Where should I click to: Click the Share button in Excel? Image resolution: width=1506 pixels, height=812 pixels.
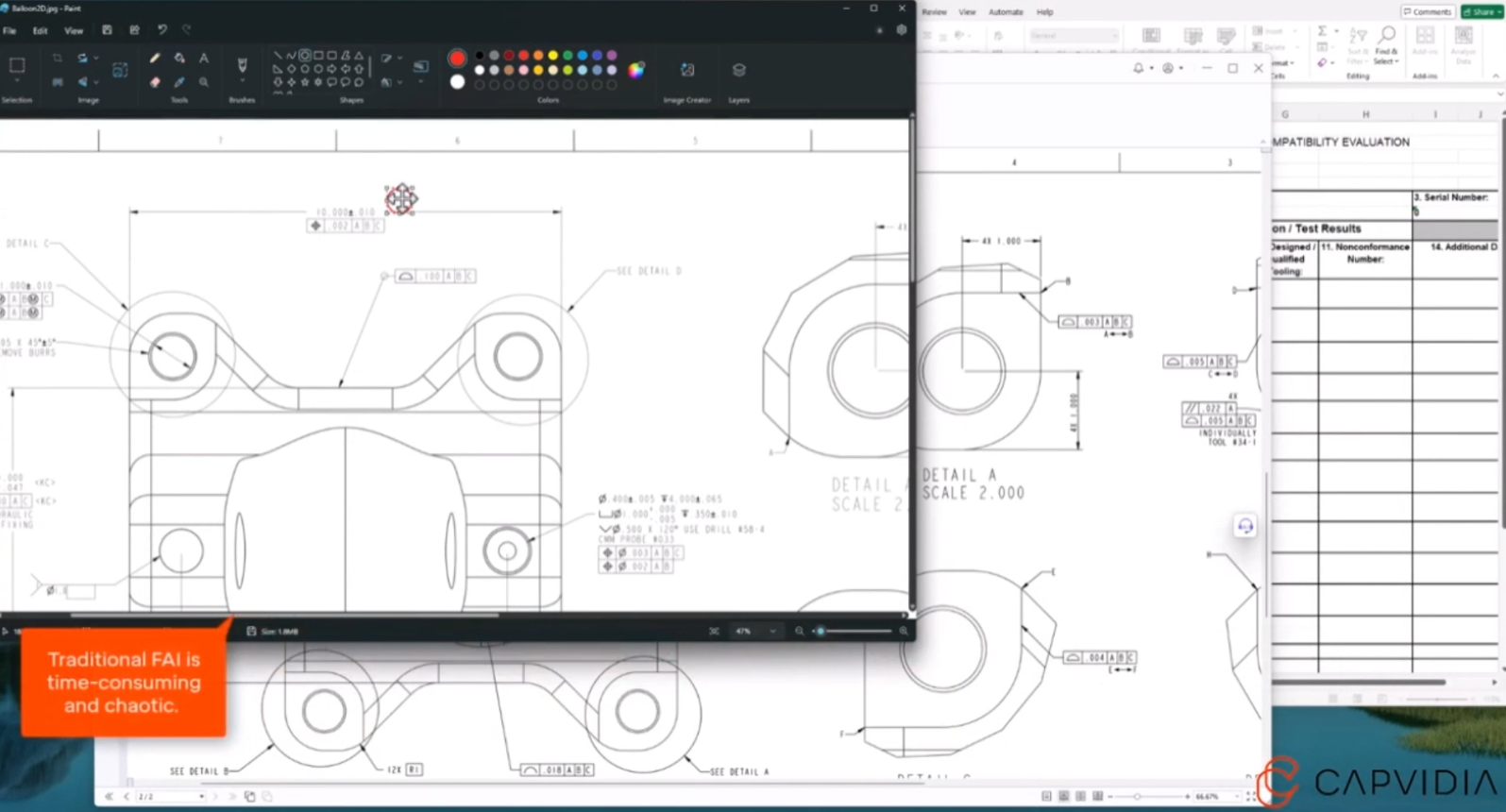coord(1482,11)
